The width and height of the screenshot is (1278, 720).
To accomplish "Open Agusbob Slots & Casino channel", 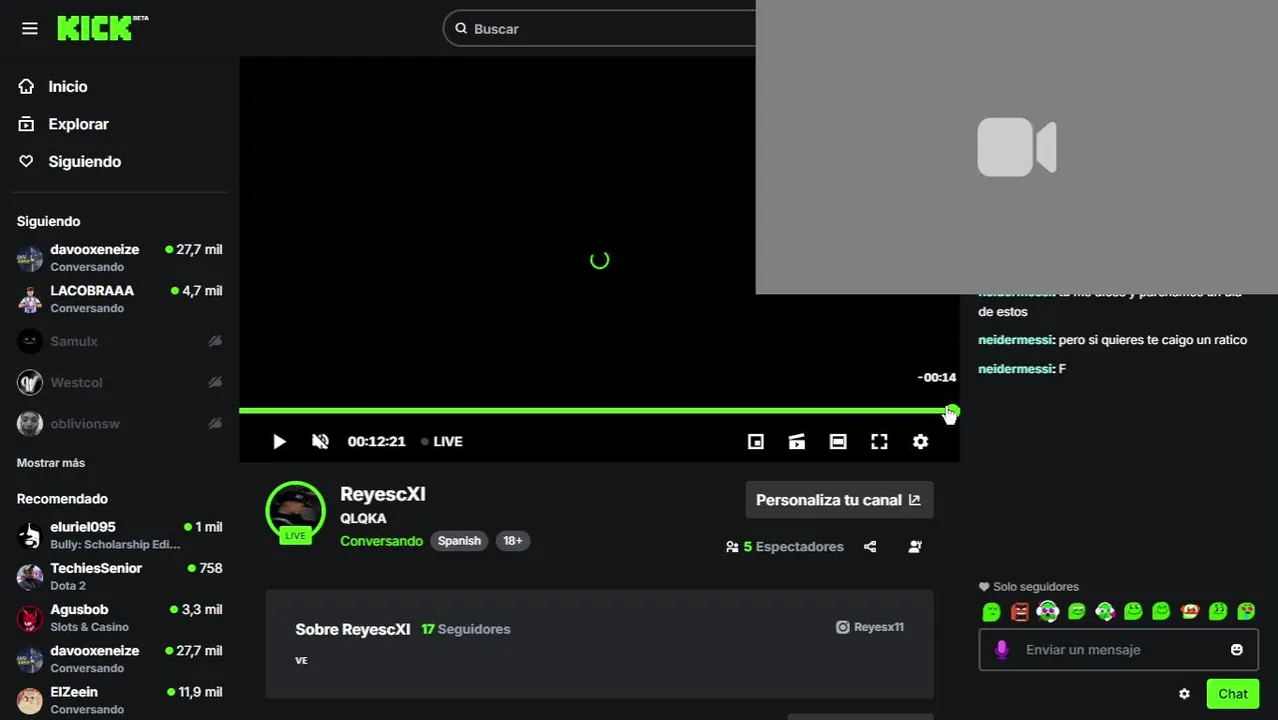I will pos(120,617).
